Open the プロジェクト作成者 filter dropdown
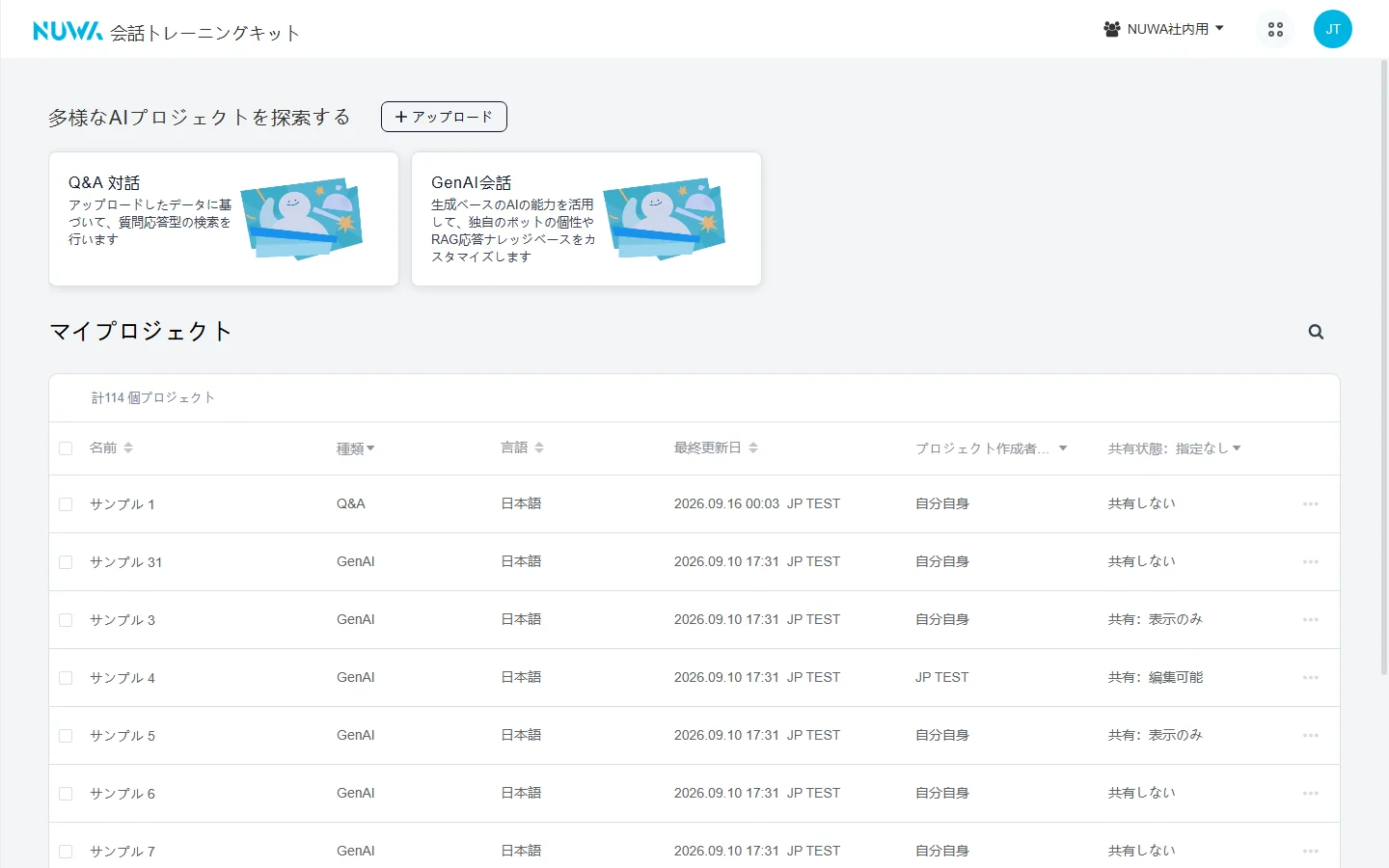This screenshot has height=868, width=1389. pos(991,448)
